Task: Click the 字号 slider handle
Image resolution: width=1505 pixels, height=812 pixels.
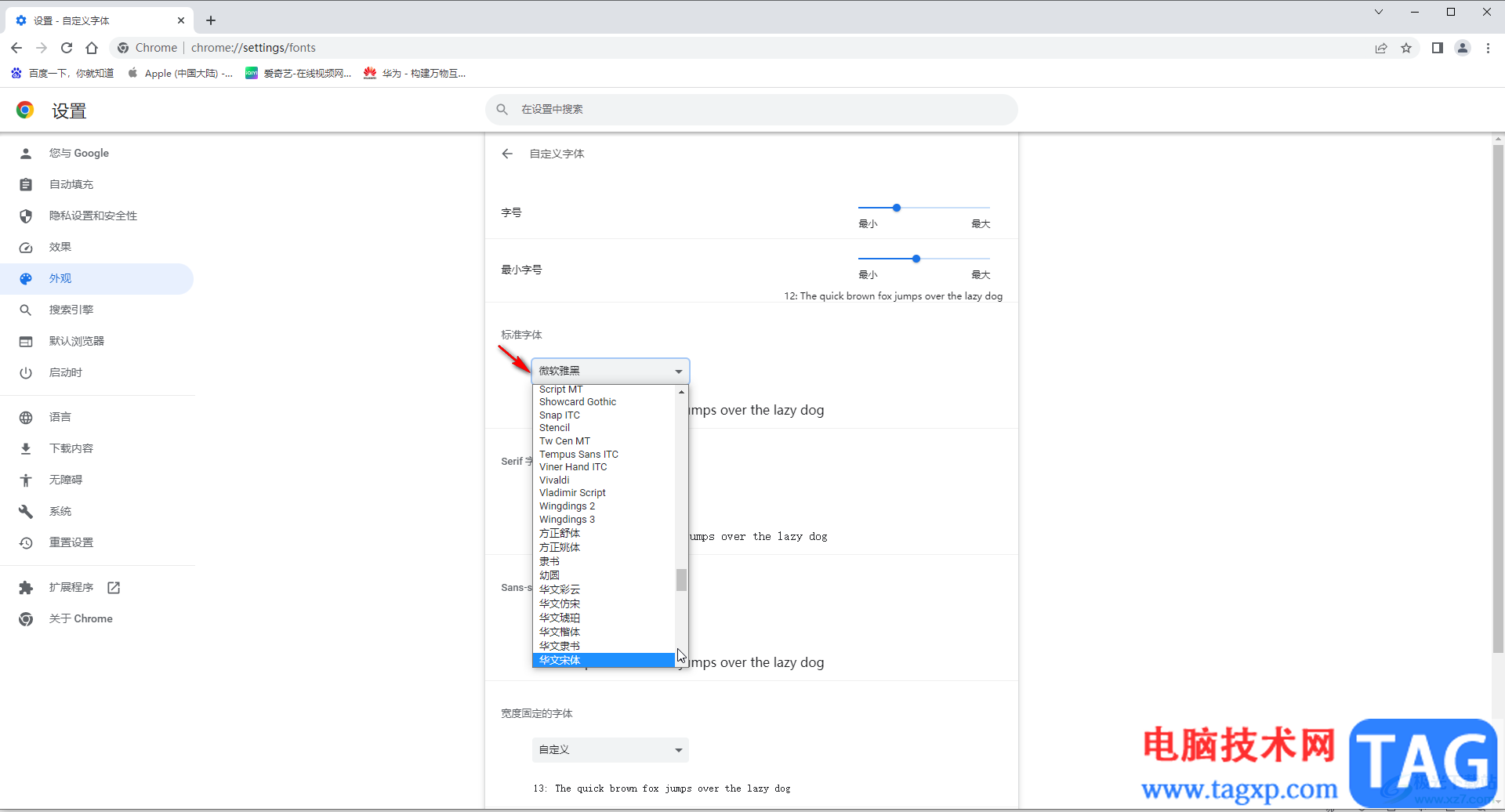Action: (897, 208)
